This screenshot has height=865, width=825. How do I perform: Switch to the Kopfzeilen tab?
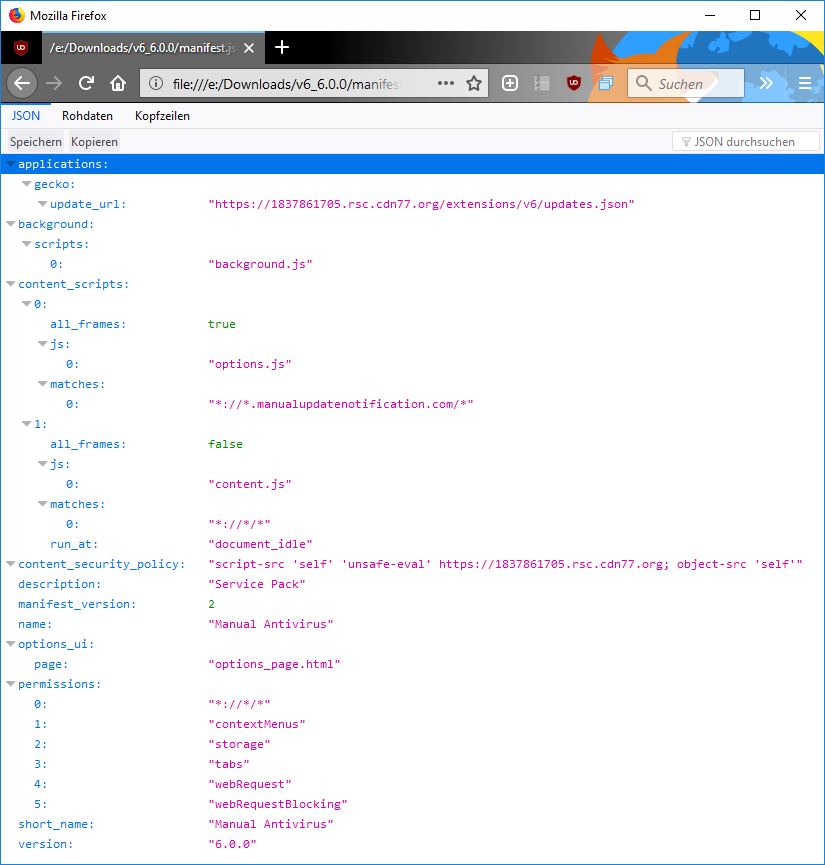[x=162, y=116]
